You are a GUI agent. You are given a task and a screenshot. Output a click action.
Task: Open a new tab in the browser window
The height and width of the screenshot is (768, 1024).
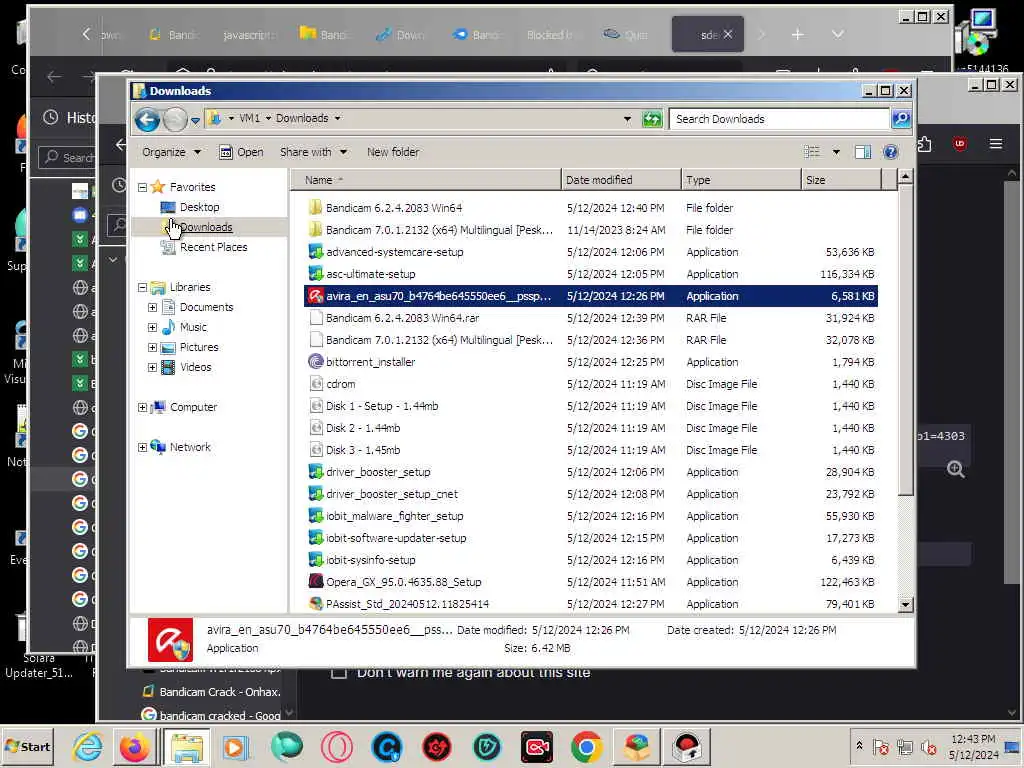[797, 35]
